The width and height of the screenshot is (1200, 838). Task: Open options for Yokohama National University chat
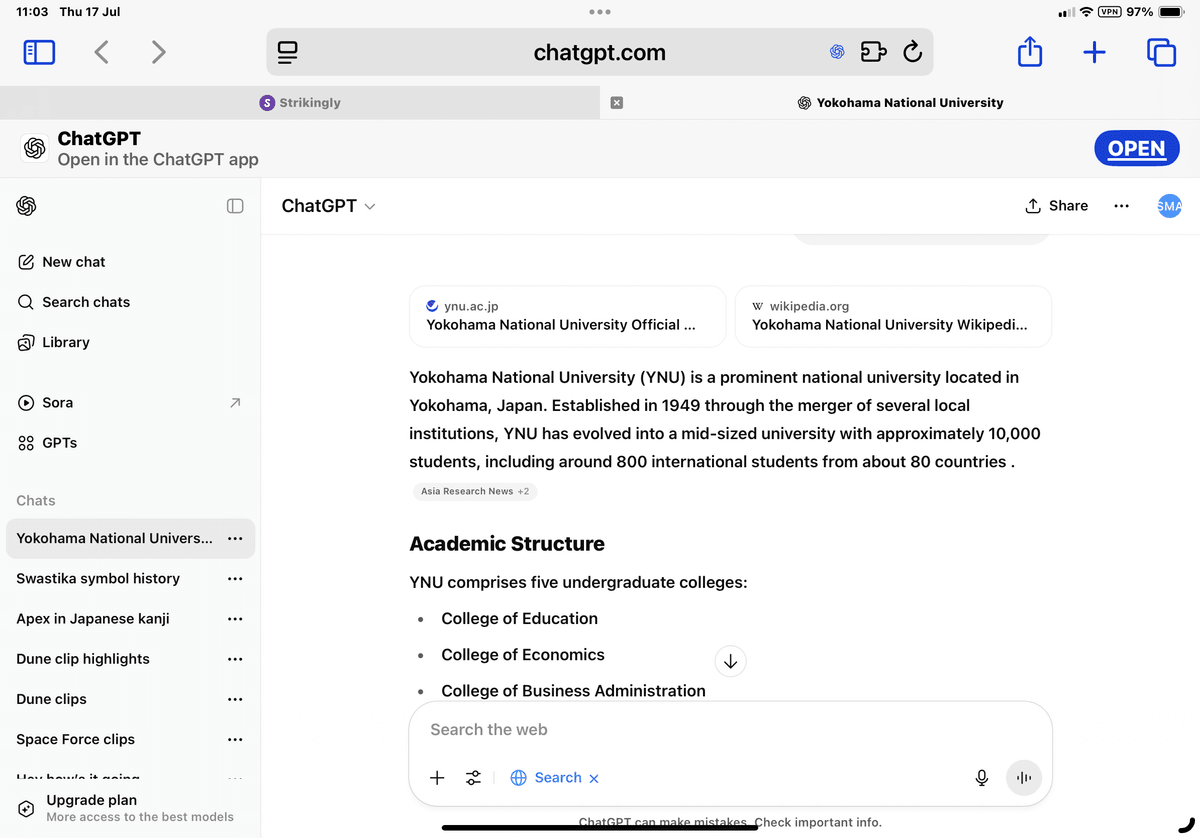click(235, 538)
